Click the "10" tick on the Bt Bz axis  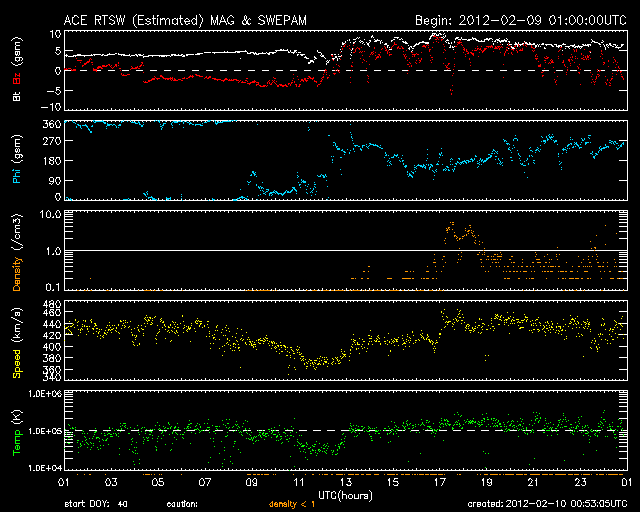coord(56,34)
